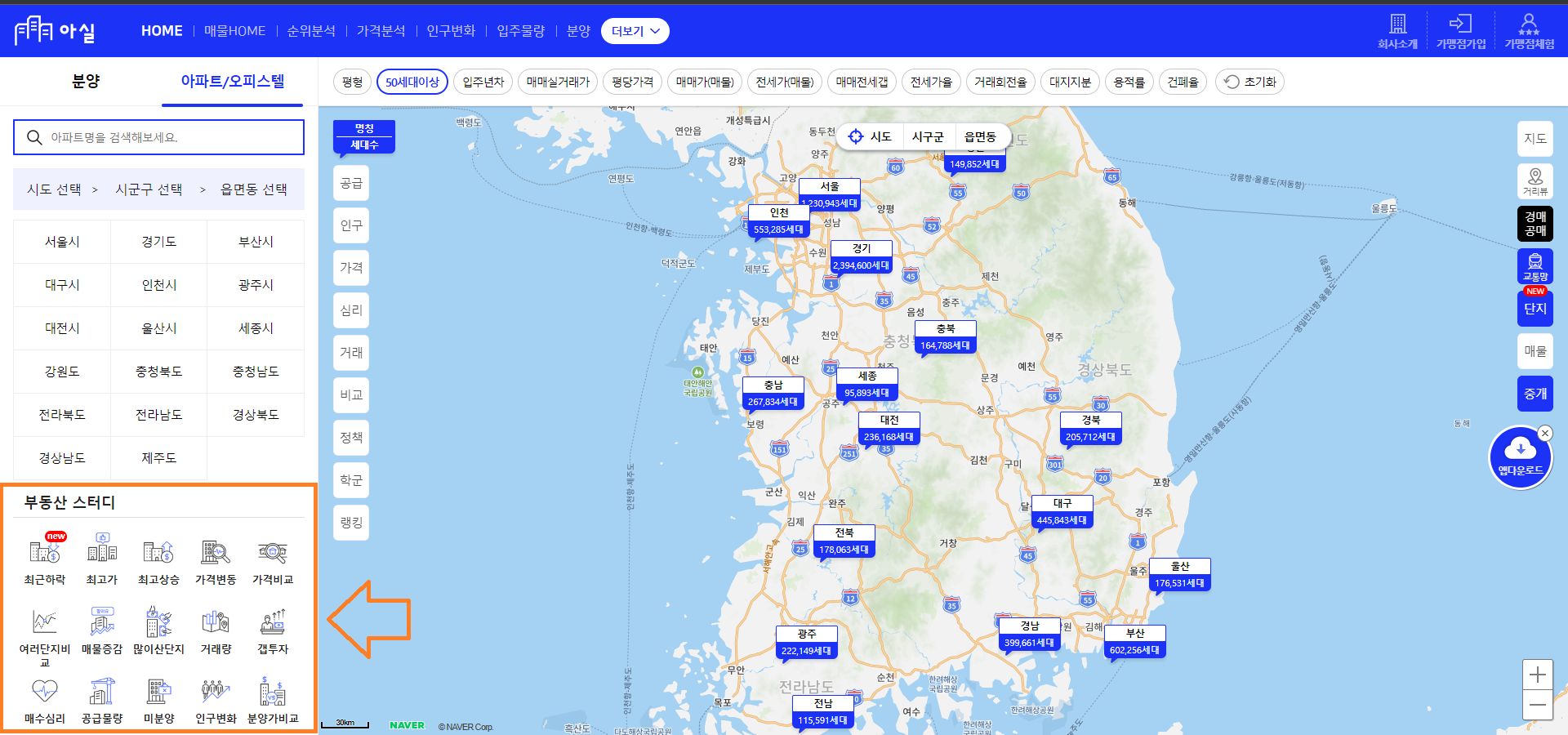The width and height of the screenshot is (1568, 735).
Task: Open the 거래량 icon
Action: coord(216,622)
